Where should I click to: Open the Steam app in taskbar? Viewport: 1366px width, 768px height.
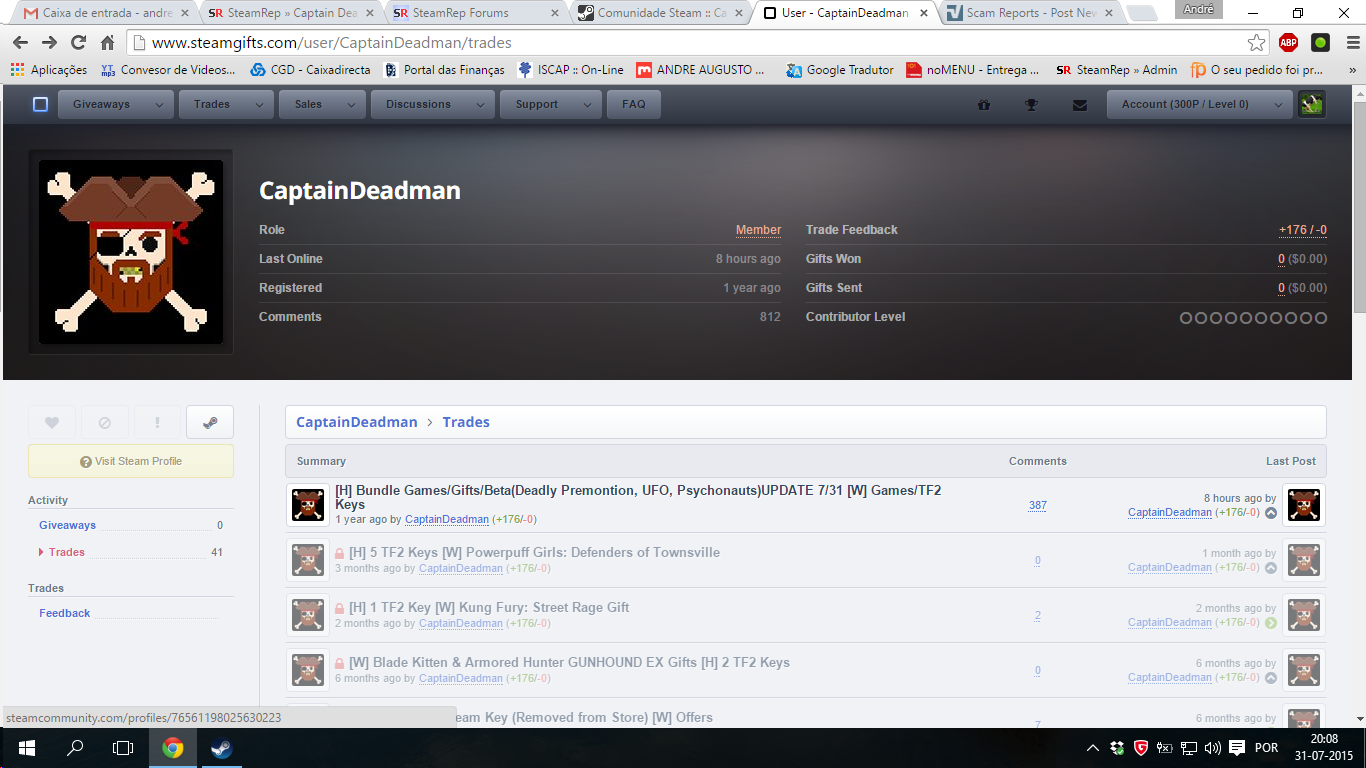tap(221, 748)
